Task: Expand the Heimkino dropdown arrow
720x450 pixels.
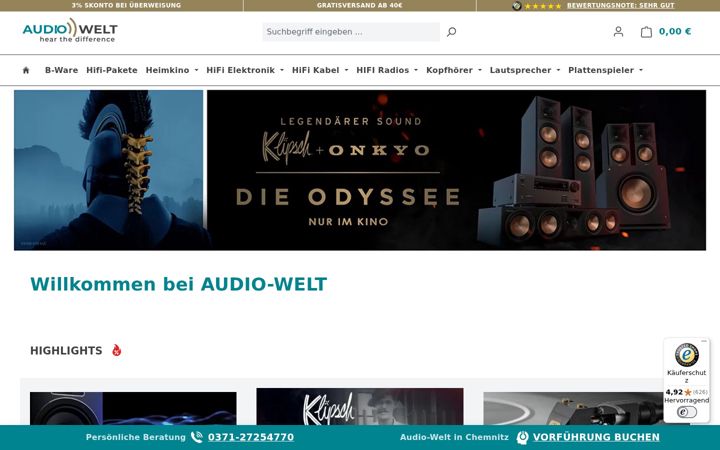Action: click(197, 70)
